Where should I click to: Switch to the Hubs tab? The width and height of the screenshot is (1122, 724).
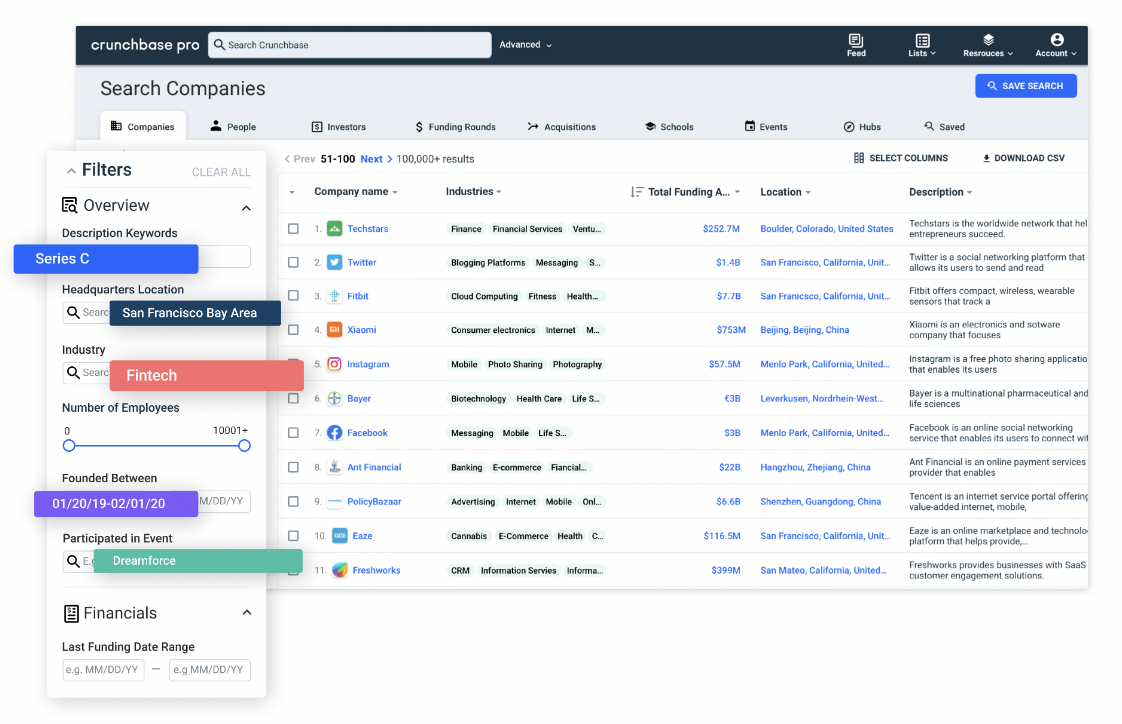point(862,127)
